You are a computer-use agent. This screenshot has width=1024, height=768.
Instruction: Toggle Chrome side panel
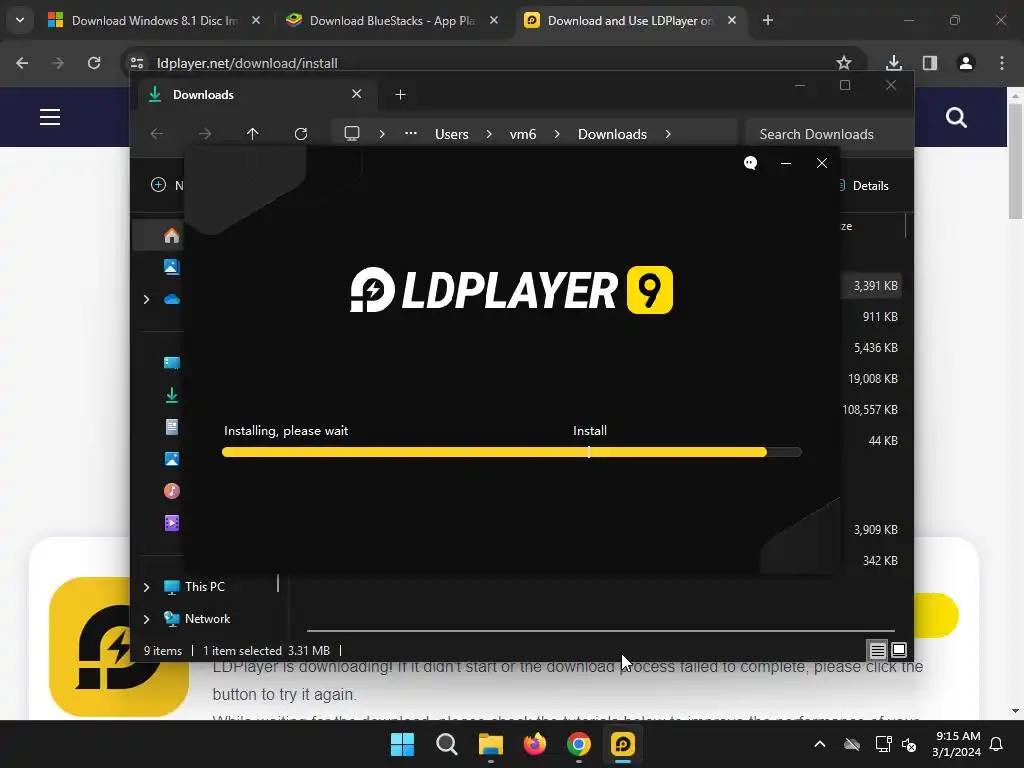pos(930,63)
